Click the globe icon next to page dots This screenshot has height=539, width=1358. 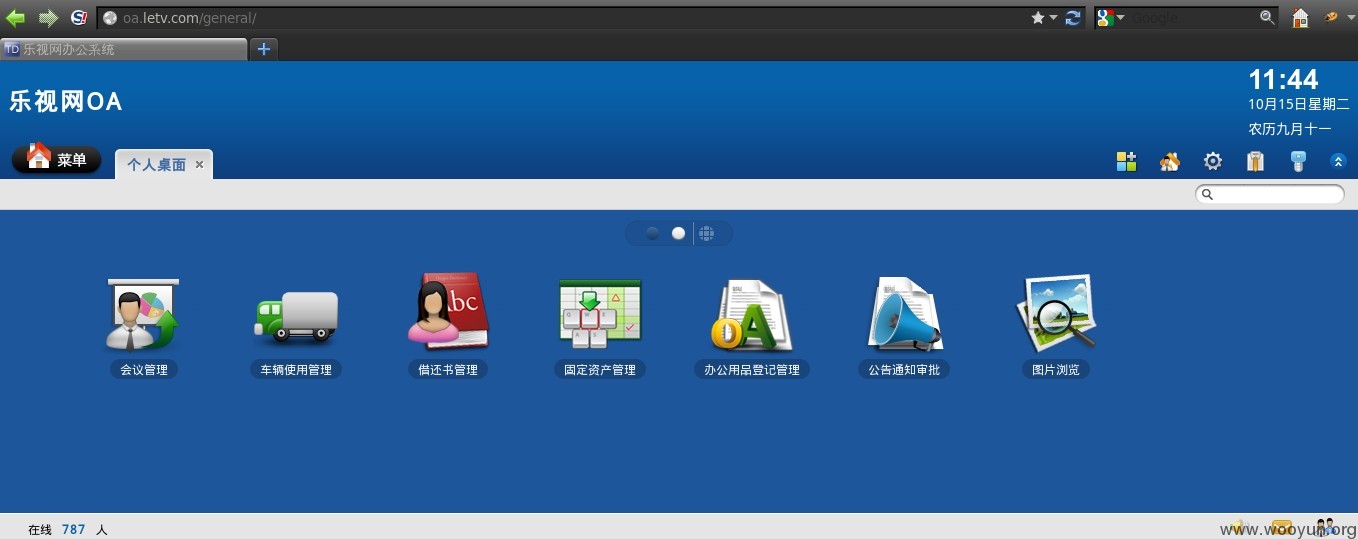[706, 233]
